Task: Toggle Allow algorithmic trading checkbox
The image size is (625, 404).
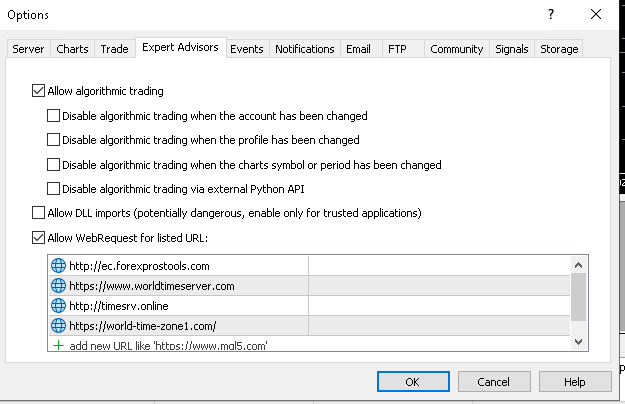Action: [39, 91]
